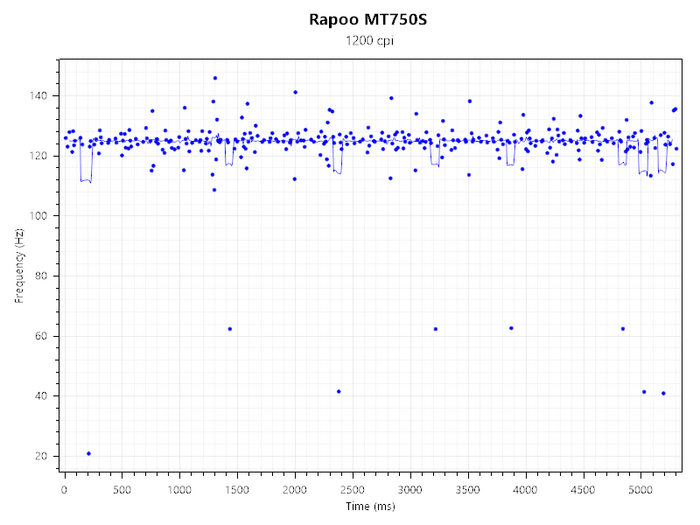
Task: Click the x-axis tick label 2500
Action: point(353,490)
